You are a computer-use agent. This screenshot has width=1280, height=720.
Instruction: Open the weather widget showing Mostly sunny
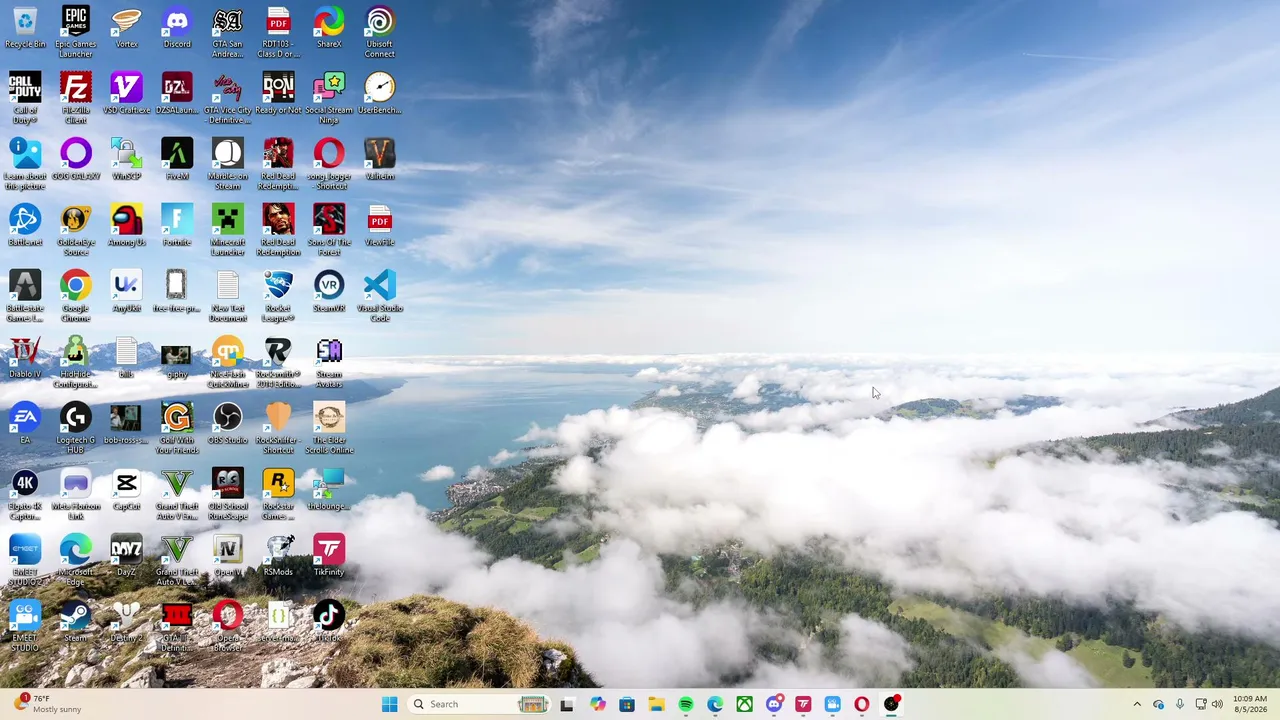tap(48, 704)
